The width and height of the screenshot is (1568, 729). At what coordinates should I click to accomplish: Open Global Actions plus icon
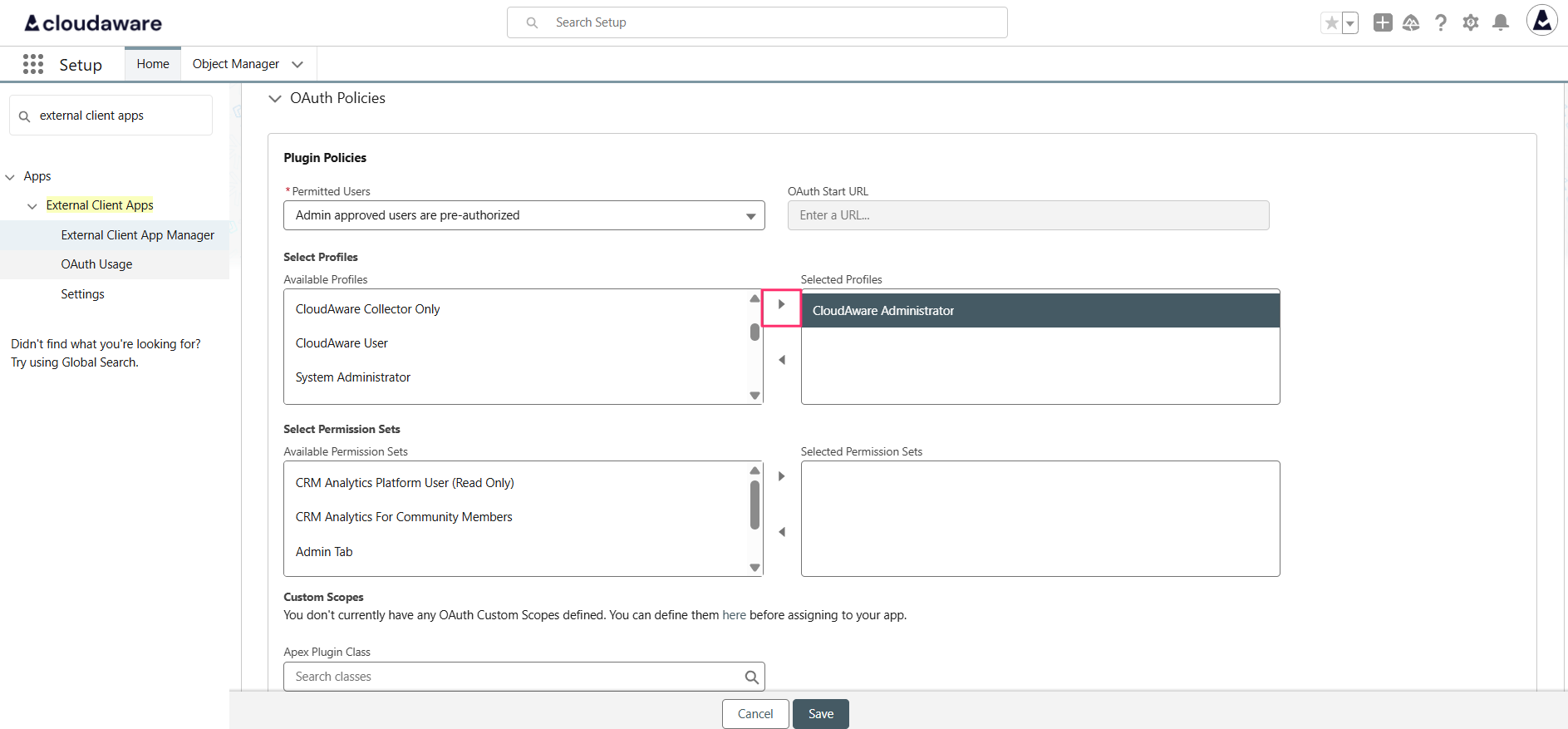click(1383, 23)
